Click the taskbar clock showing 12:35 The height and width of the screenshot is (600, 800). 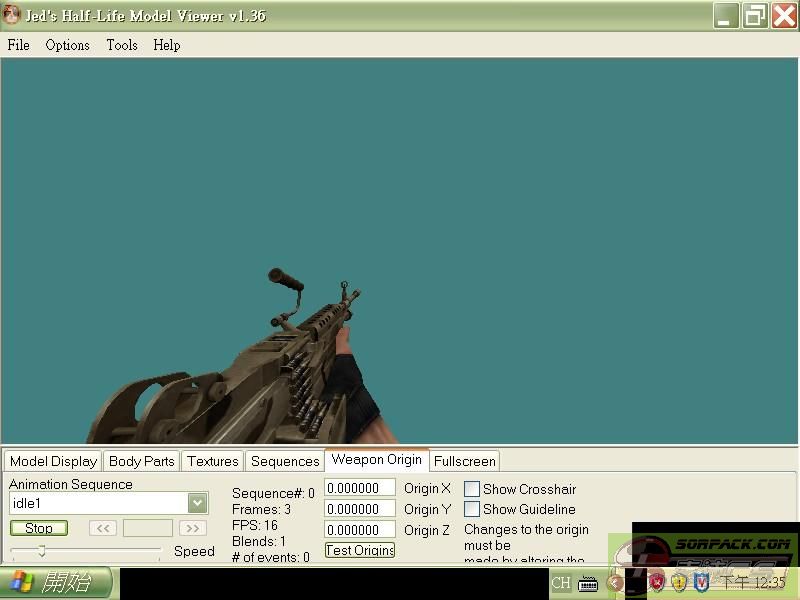click(x=753, y=583)
